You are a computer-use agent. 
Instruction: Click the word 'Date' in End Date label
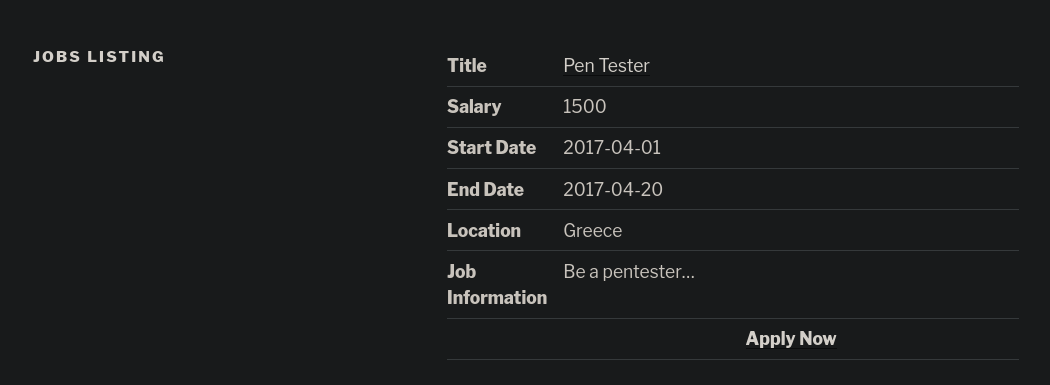504,189
